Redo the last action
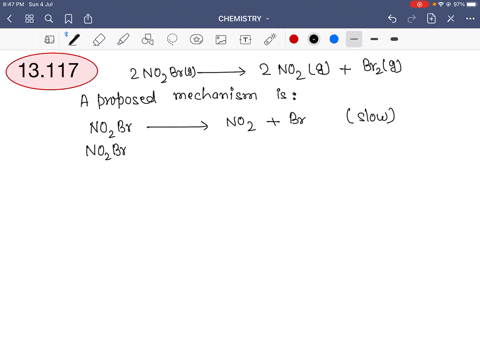The height and width of the screenshot is (360, 480). point(412,19)
